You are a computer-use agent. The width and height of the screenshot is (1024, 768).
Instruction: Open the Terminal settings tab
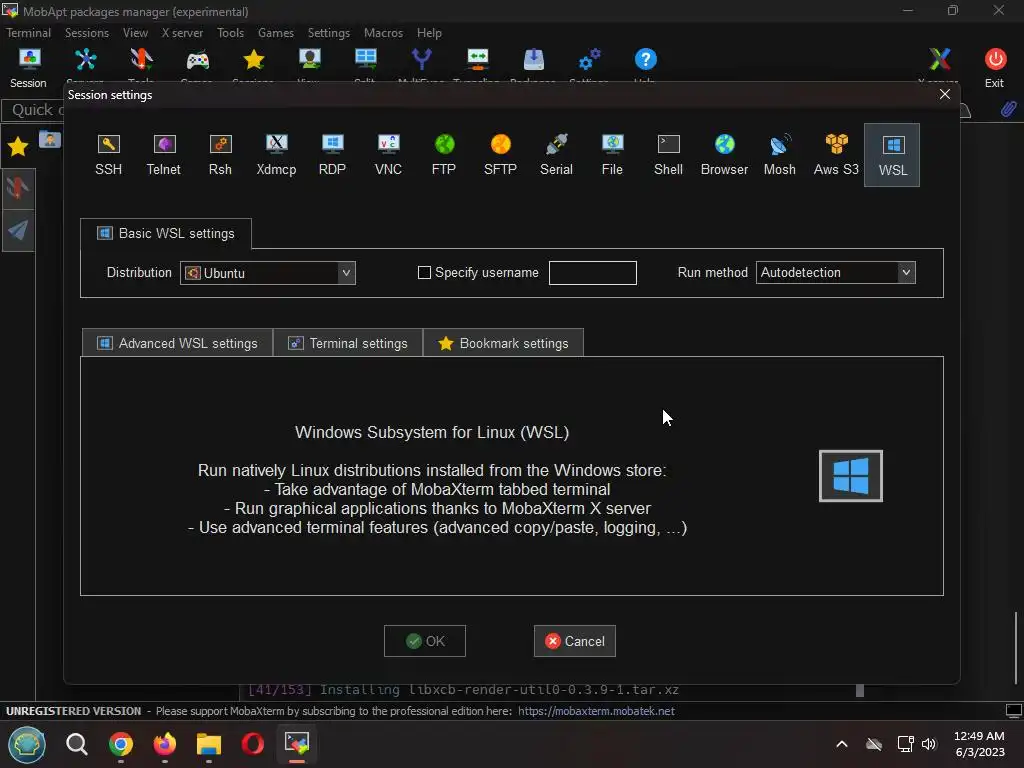[348, 343]
